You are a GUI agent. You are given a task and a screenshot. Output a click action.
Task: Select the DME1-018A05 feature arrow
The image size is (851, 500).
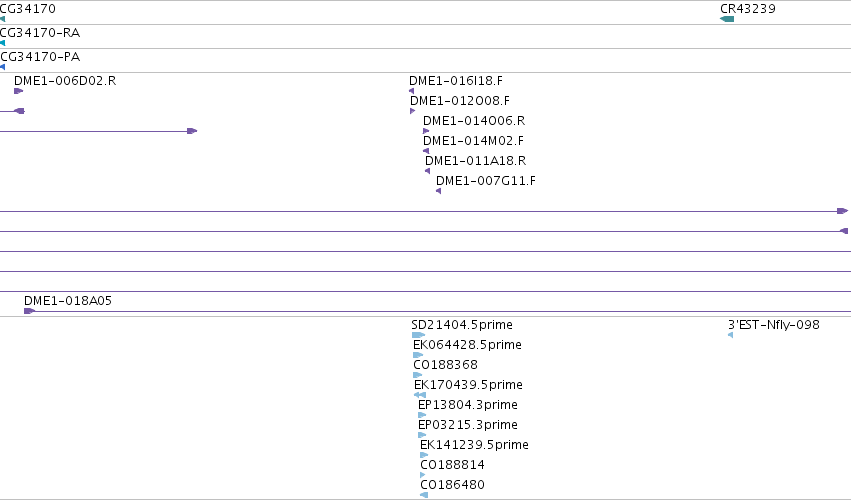[29, 311]
